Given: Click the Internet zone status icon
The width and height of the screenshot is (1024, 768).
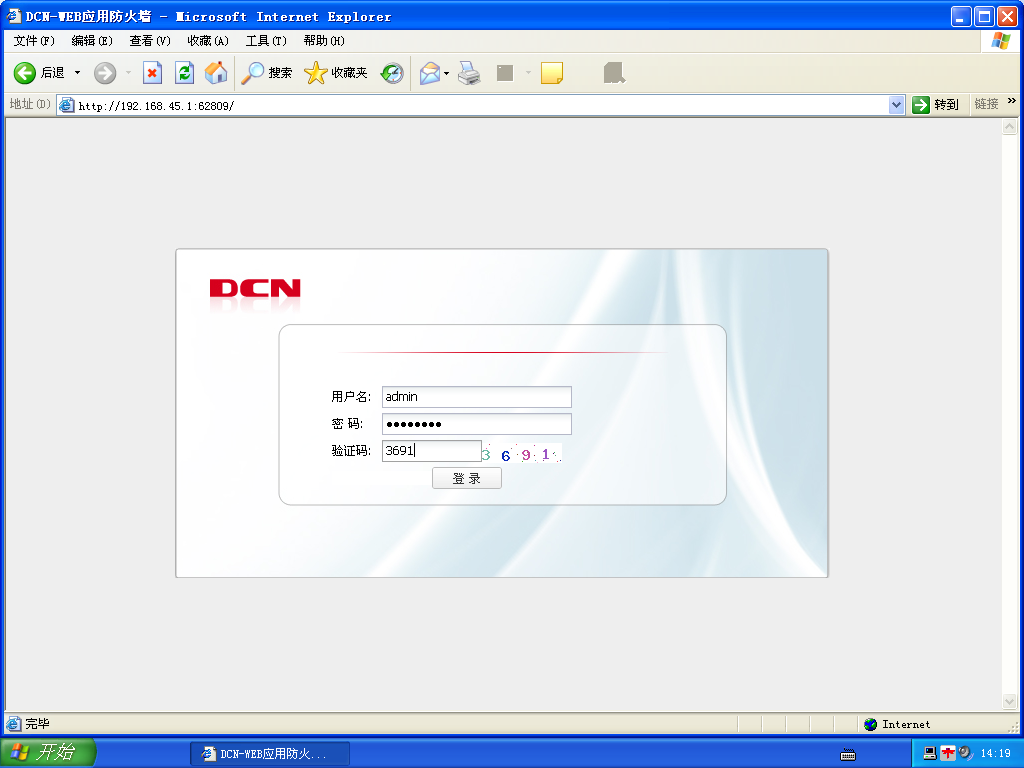Looking at the screenshot, I should 870,724.
